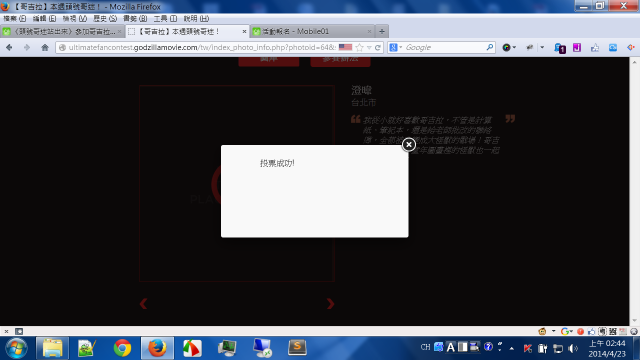Open the 編輯 (Edit) menu
Viewport: 640px width, 360px height.
point(44,19)
